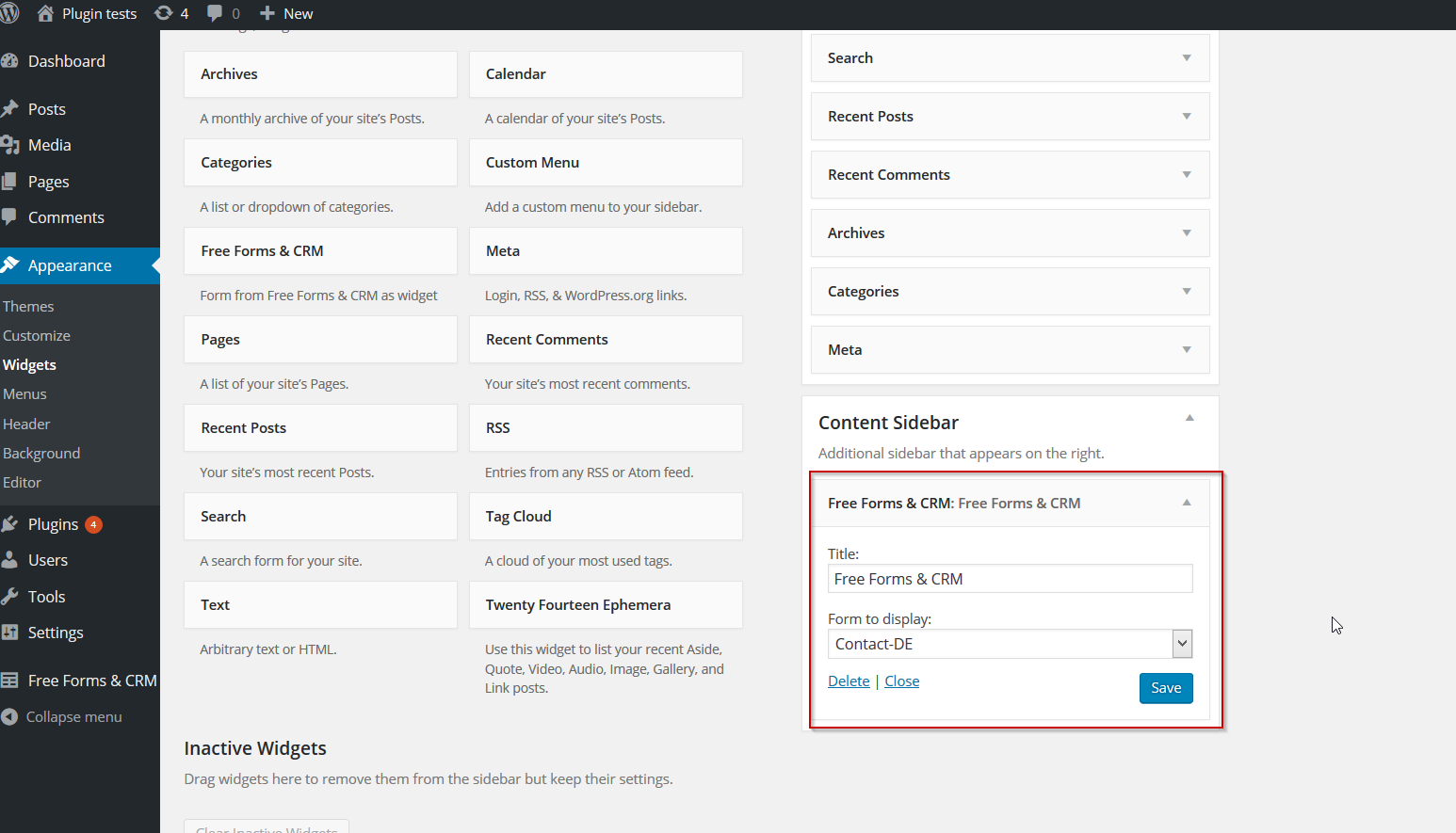Click the Pages icon in sidebar

click(x=9, y=182)
